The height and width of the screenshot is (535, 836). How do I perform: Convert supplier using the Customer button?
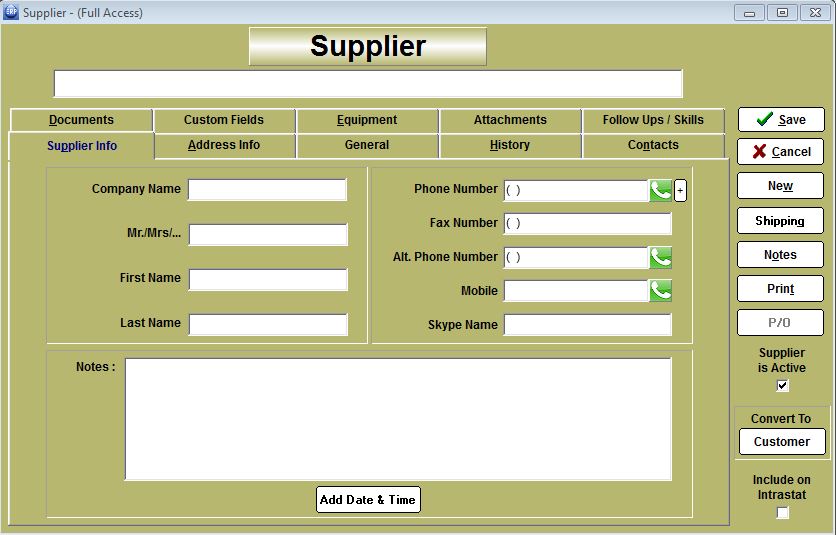tap(781, 442)
